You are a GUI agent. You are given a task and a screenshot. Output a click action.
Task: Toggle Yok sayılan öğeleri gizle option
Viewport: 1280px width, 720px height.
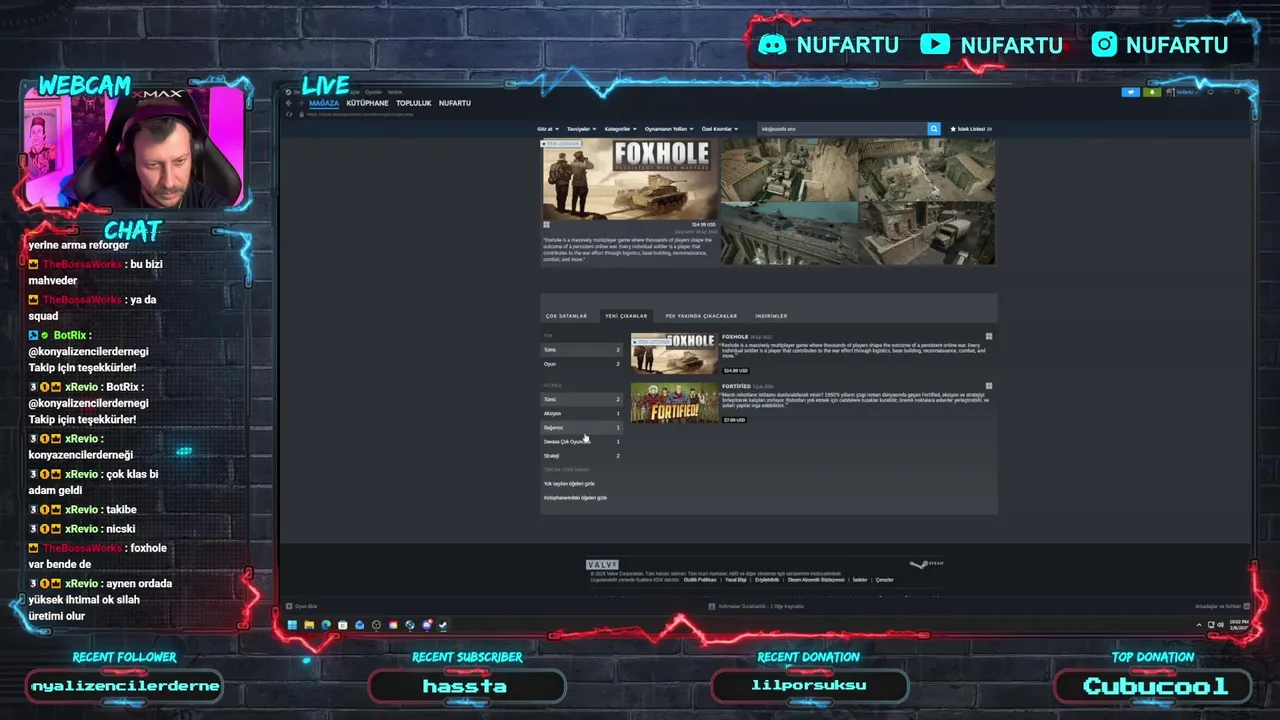[569, 483]
